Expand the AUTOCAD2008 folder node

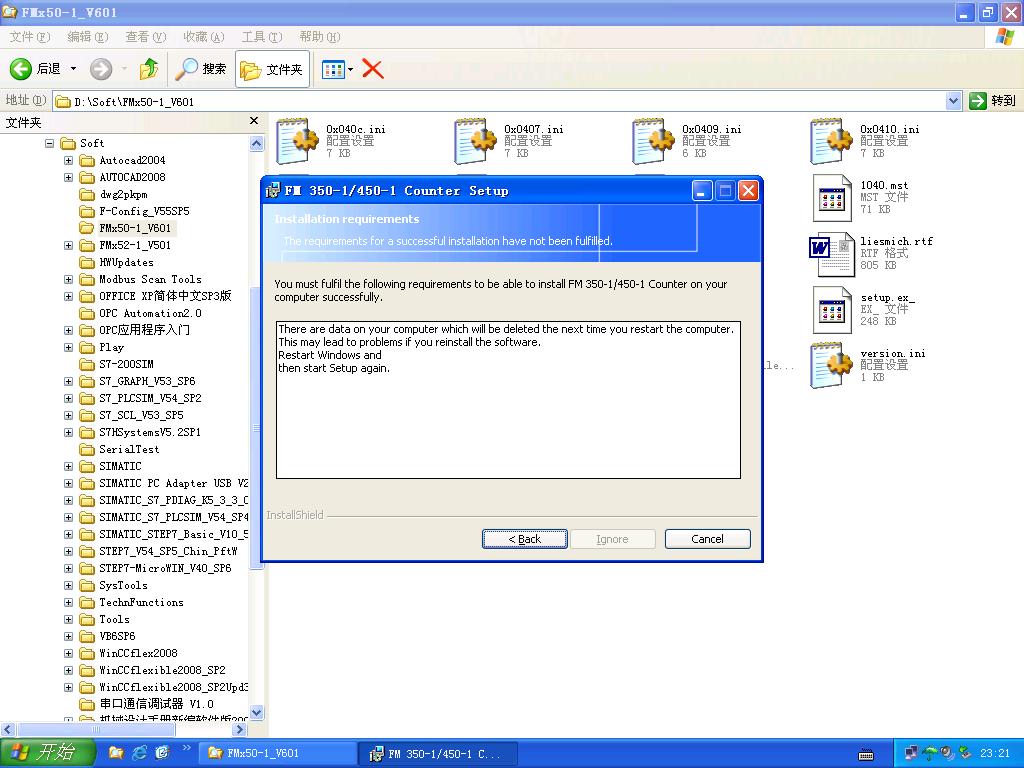pyautogui.click(x=69, y=177)
